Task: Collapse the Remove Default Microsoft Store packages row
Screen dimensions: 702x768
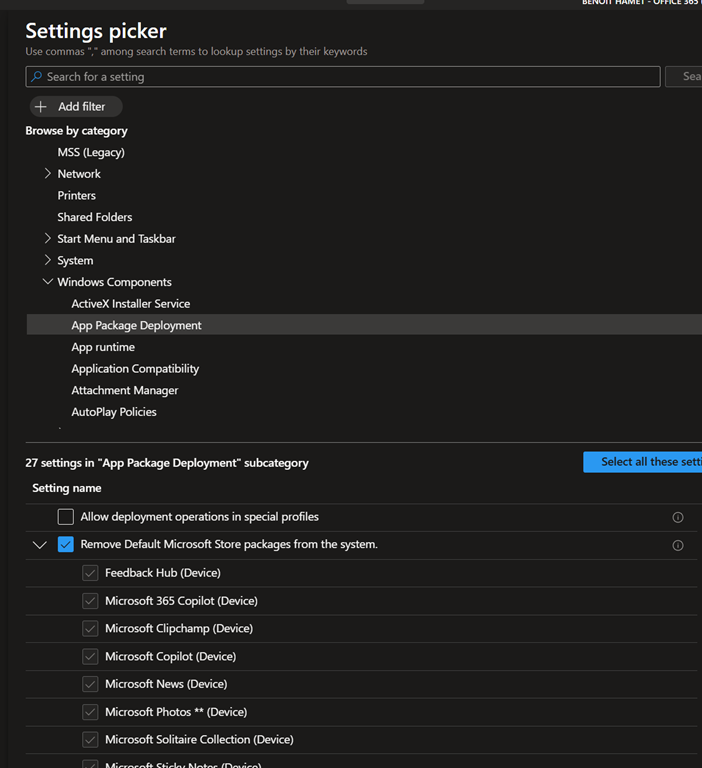Action: [x=40, y=545]
